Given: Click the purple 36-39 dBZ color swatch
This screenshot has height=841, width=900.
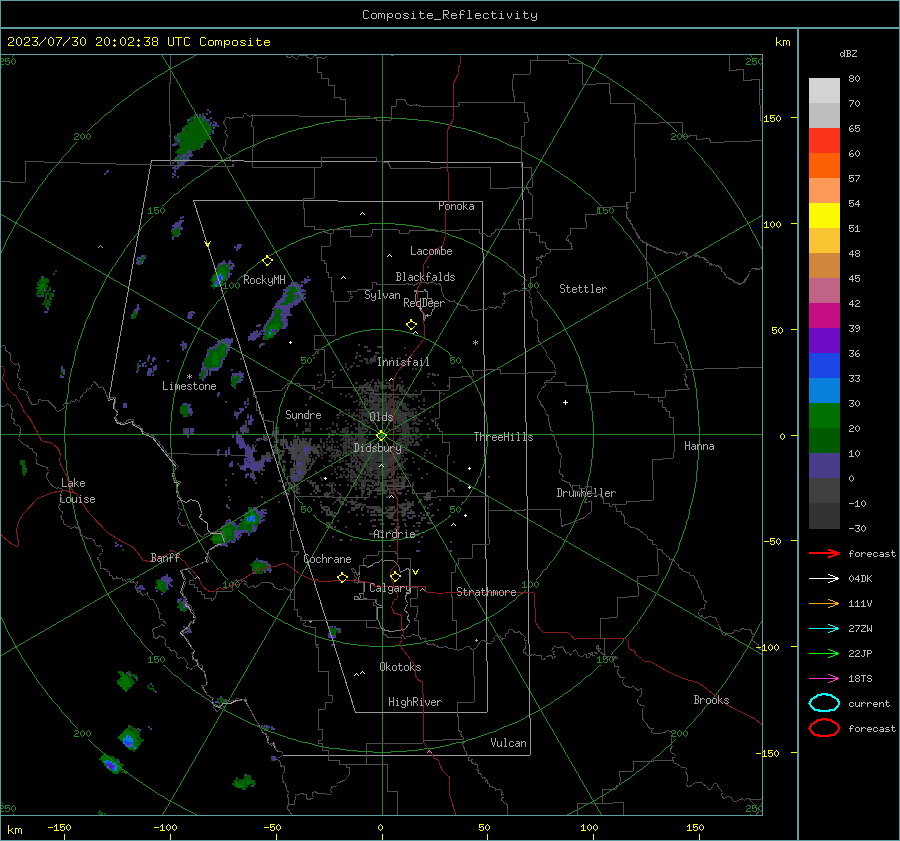Looking at the screenshot, I should coord(824,340).
